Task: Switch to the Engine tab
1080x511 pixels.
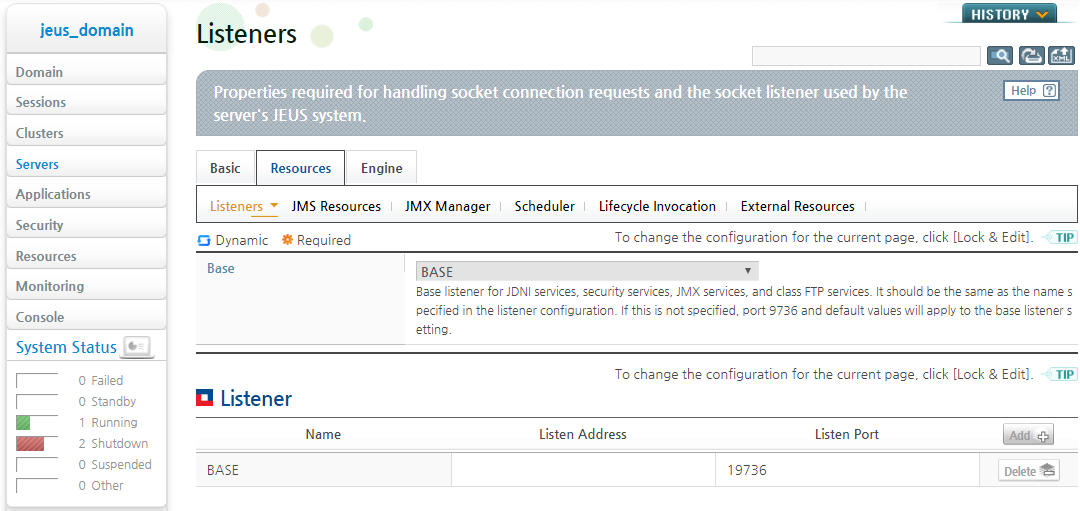Action: pyautogui.click(x=382, y=168)
